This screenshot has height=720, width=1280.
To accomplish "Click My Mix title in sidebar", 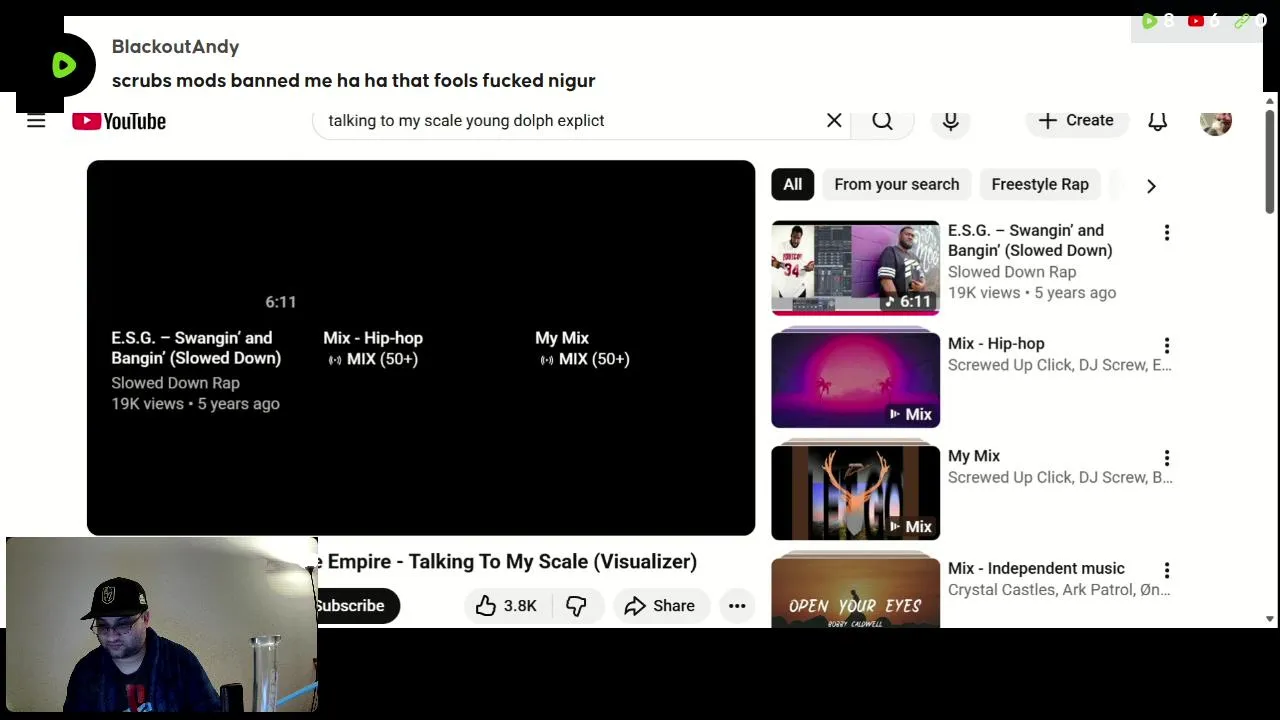I will point(974,456).
